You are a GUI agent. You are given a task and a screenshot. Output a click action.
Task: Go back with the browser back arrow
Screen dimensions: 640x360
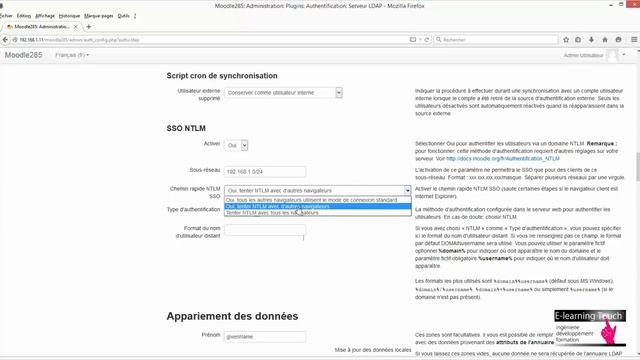[5, 40]
